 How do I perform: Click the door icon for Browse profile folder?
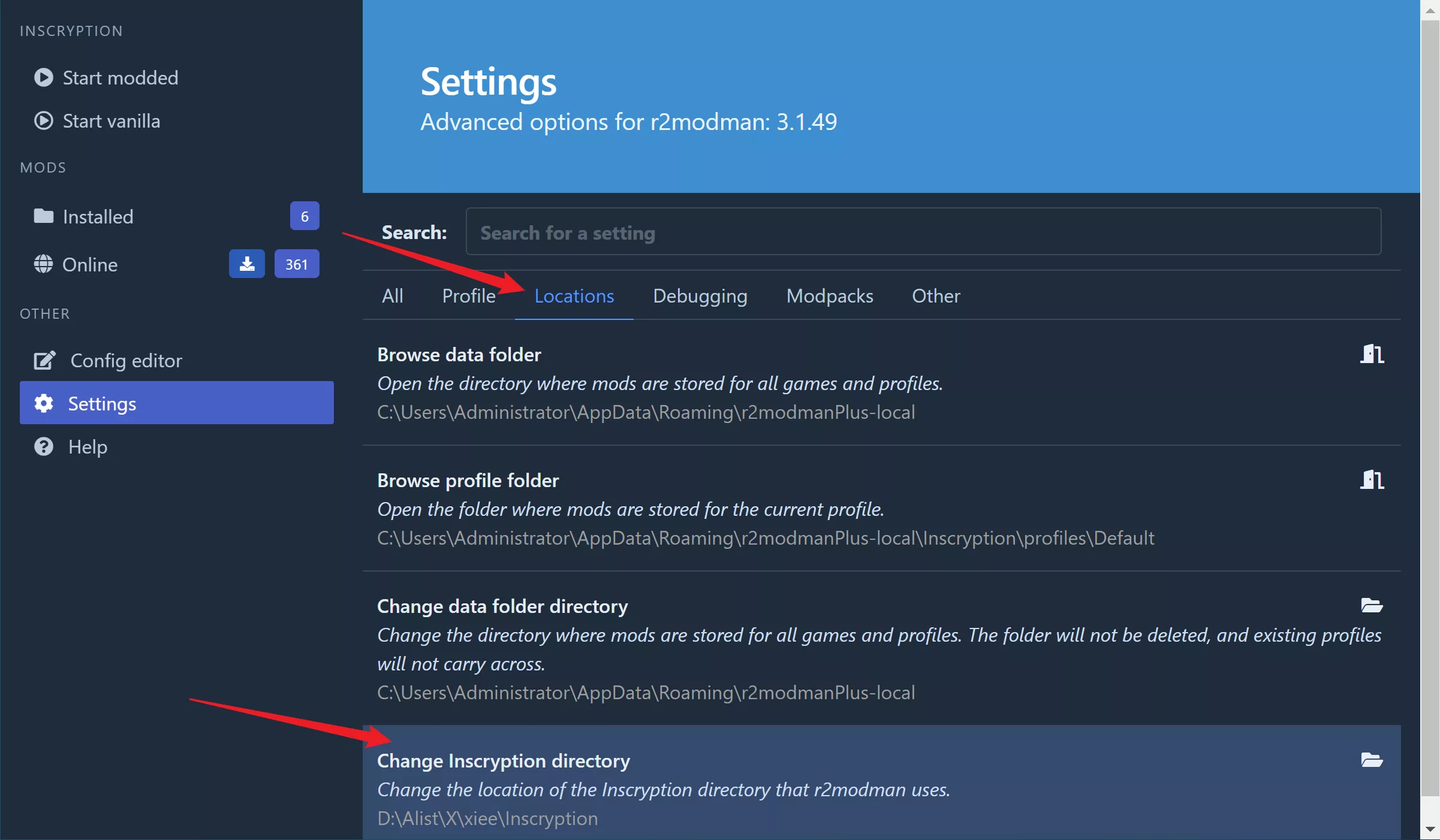(1372, 480)
